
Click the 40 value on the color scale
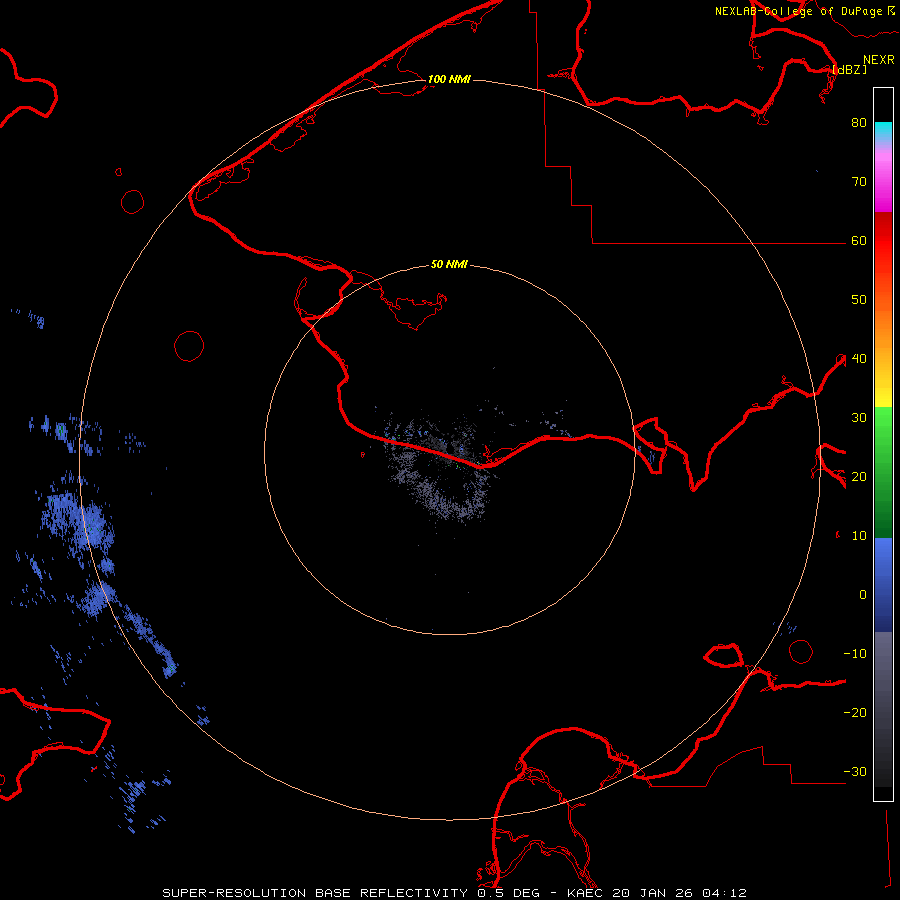(859, 359)
